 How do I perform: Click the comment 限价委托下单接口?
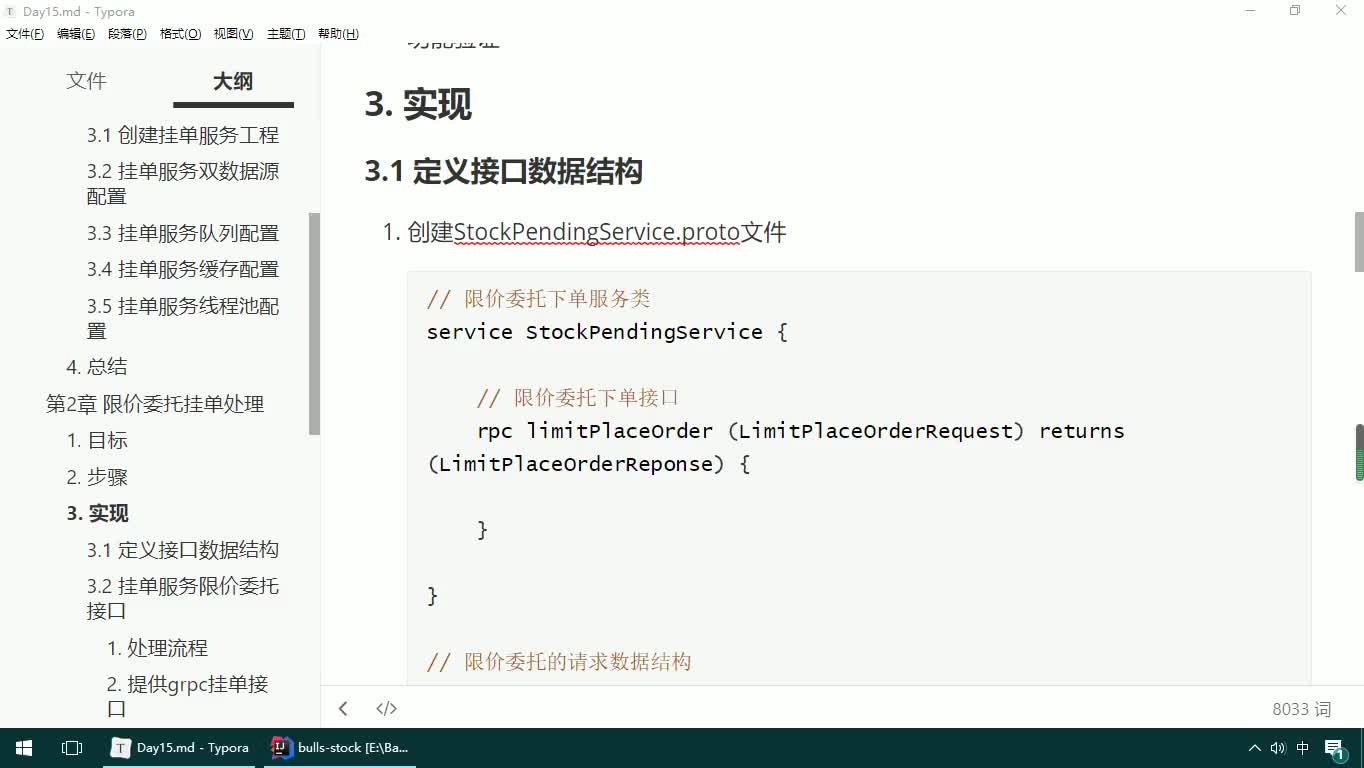click(578, 398)
